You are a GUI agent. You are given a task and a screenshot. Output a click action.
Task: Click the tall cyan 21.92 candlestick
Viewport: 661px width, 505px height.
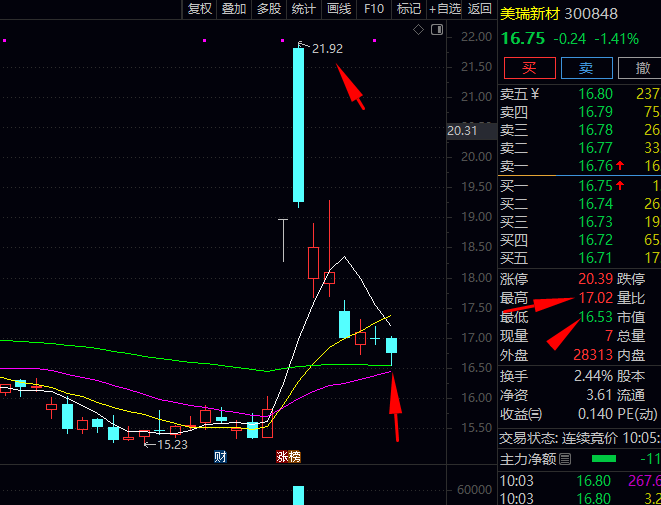[x=298, y=125]
